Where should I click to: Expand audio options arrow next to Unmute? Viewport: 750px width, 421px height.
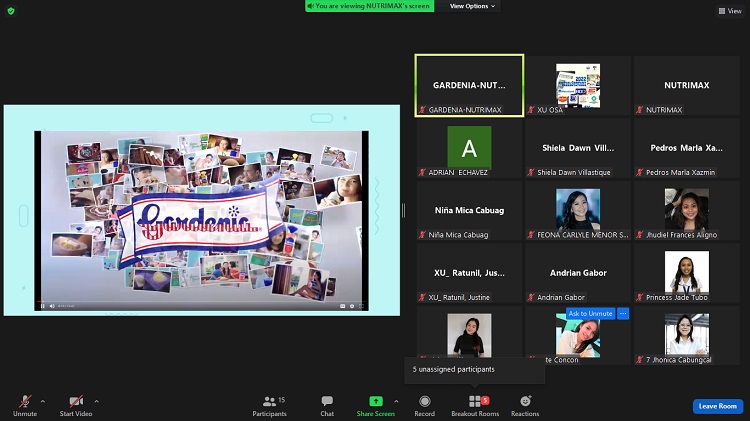tap(43, 401)
